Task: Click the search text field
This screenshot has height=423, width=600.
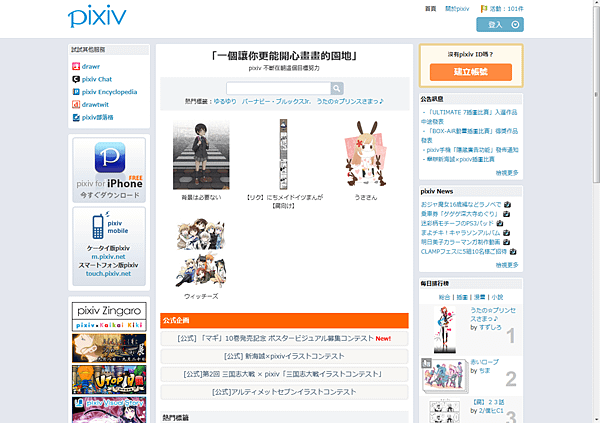Action: (279, 88)
